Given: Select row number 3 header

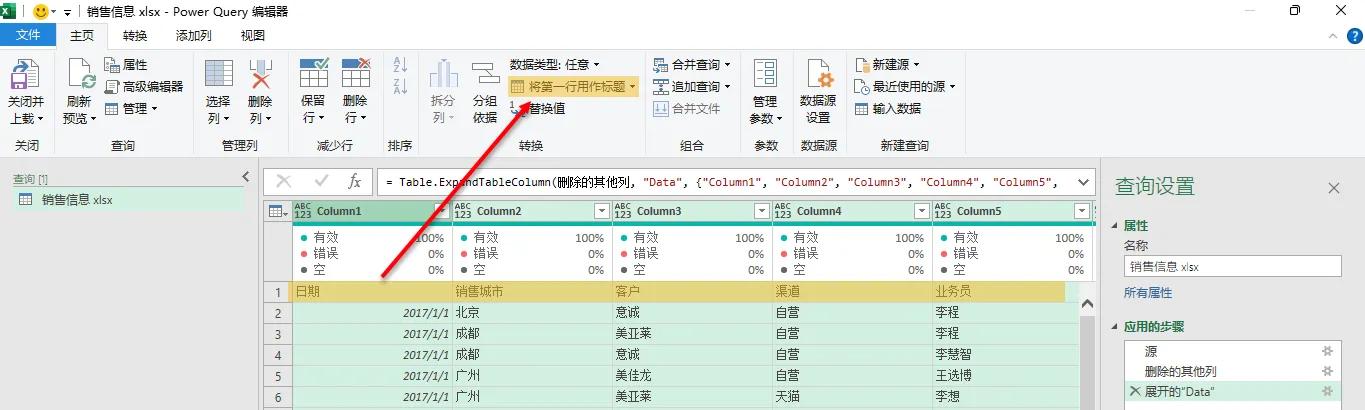Looking at the screenshot, I should 278,334.
